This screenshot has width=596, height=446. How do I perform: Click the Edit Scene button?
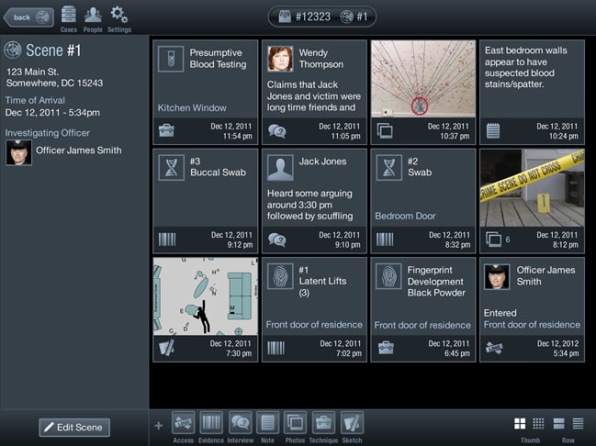(74, 427)
